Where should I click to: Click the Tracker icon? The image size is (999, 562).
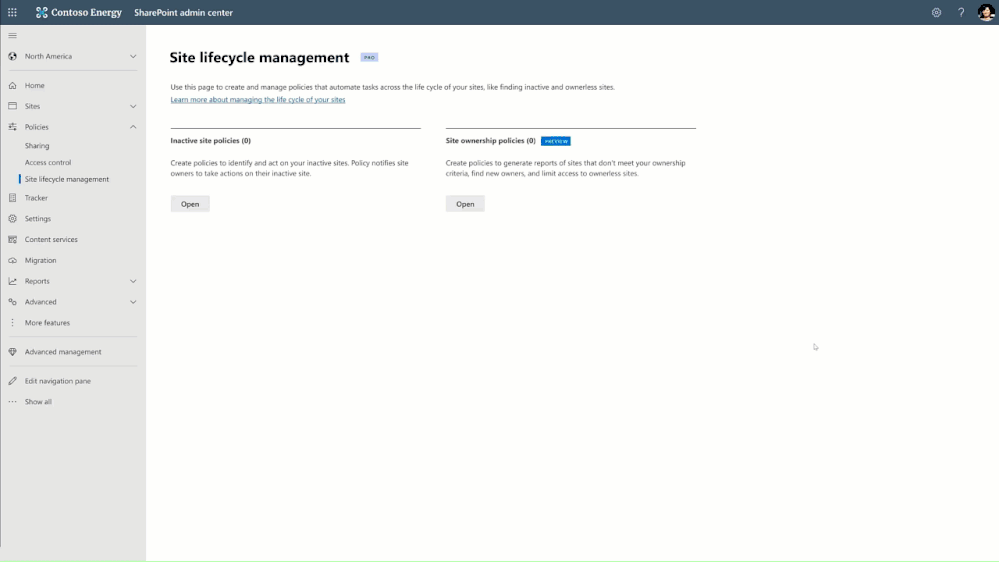(x=12, y=198)
